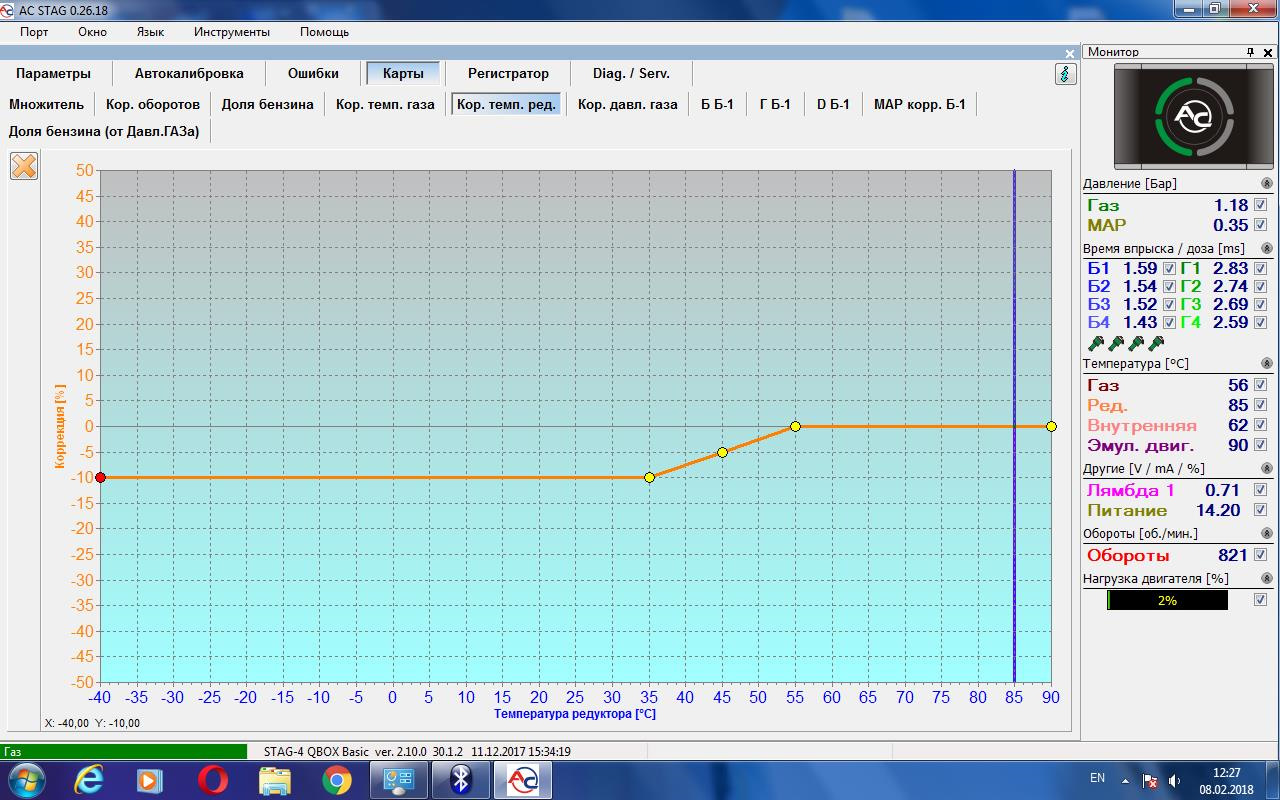Image resolution: width=1280 pixels, height=800 pixels.
Task: Toggle the Лямбда 1 checkbox
Action: (x=1260, y=490)
